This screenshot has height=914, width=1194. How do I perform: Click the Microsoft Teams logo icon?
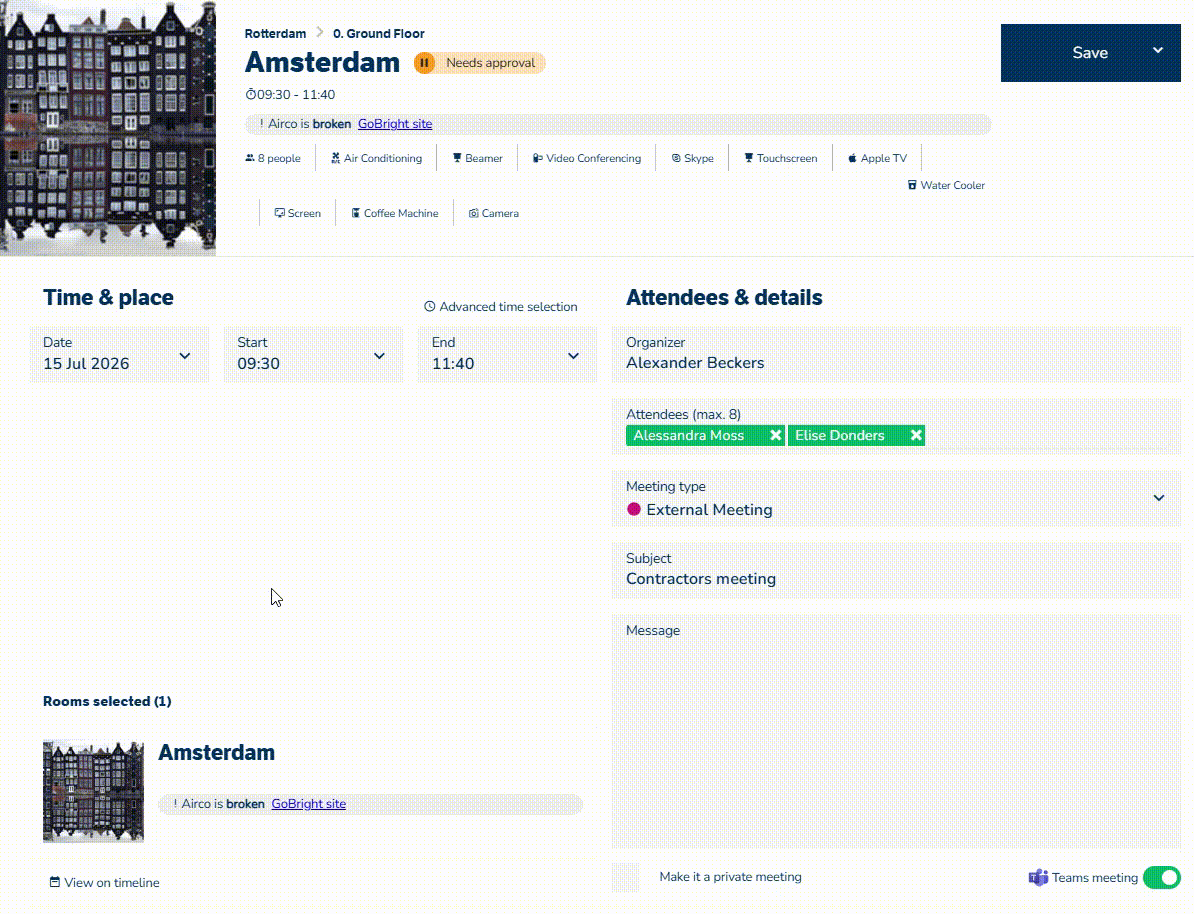click(1038, 877)
